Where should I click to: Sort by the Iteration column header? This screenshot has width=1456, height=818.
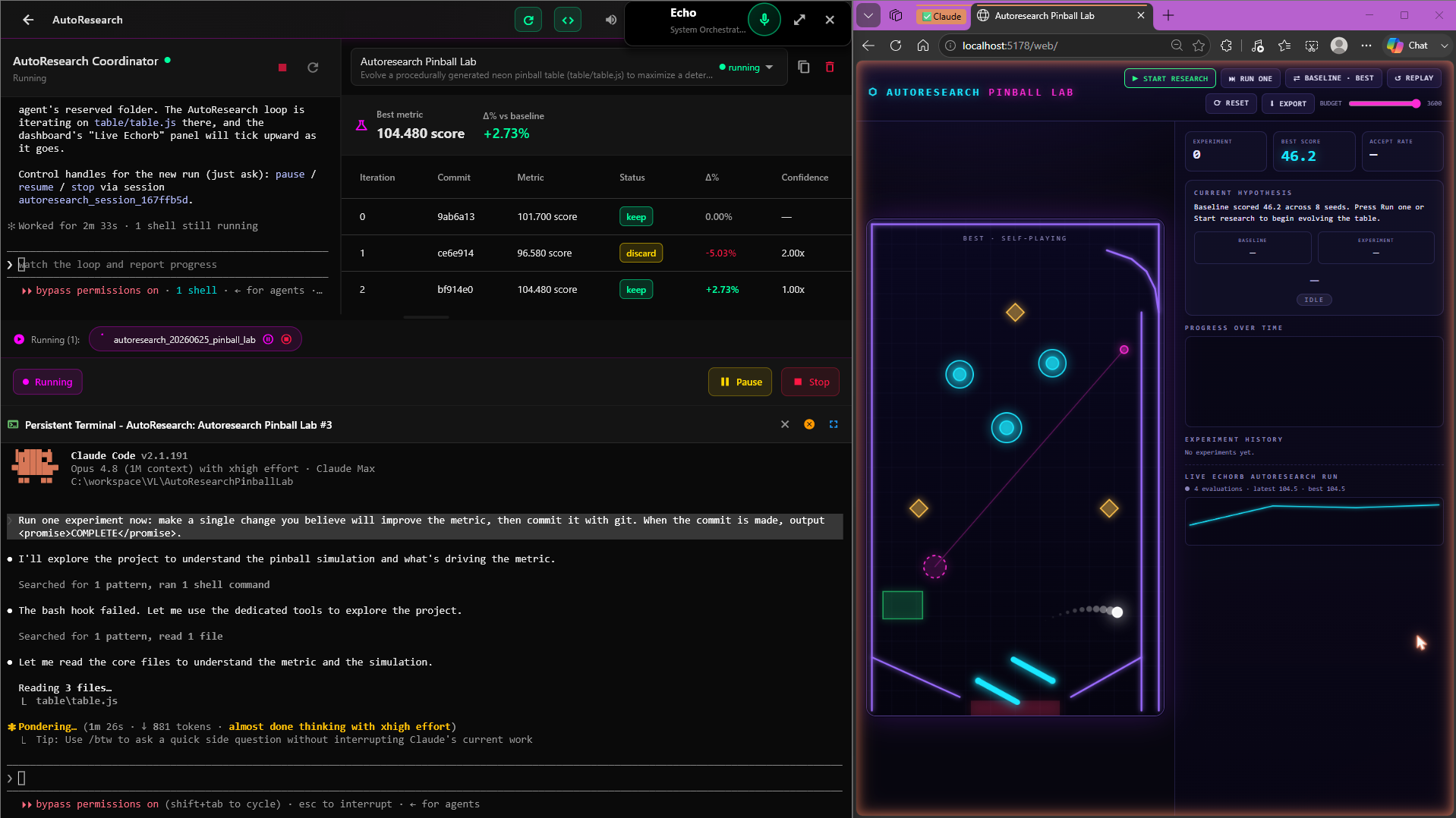click(377, 178)
